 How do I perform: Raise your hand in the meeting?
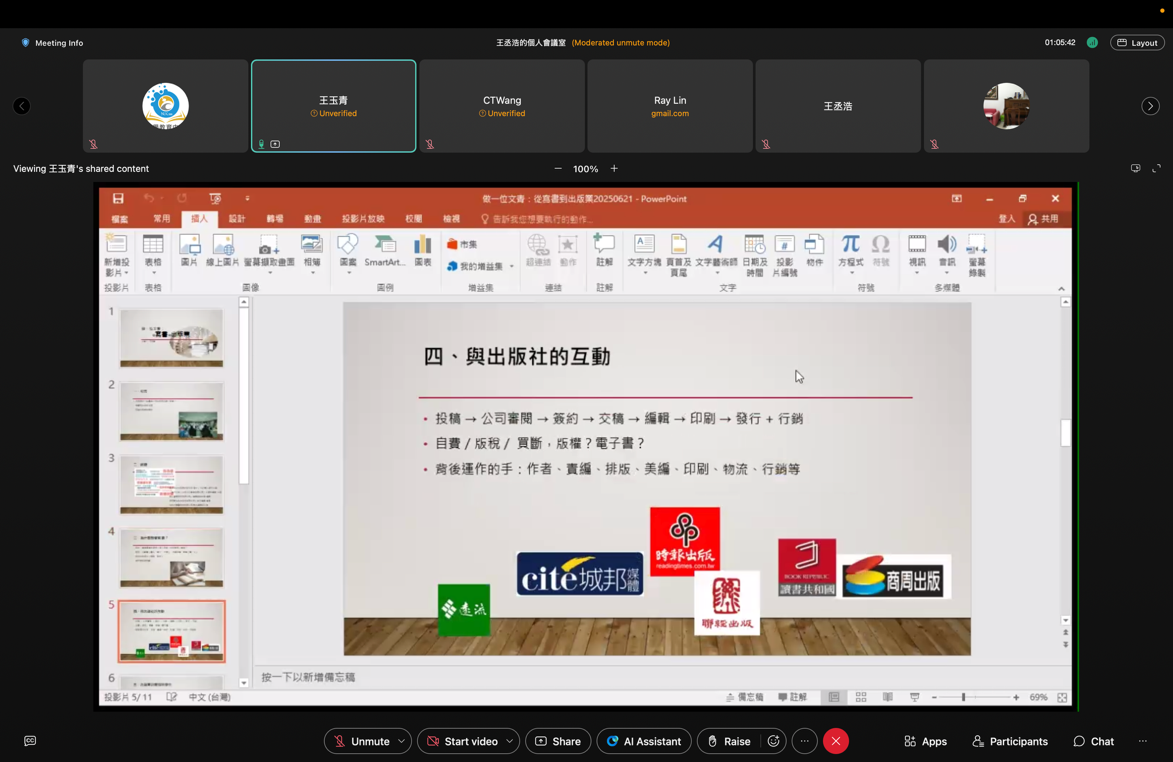coord(728,741)
